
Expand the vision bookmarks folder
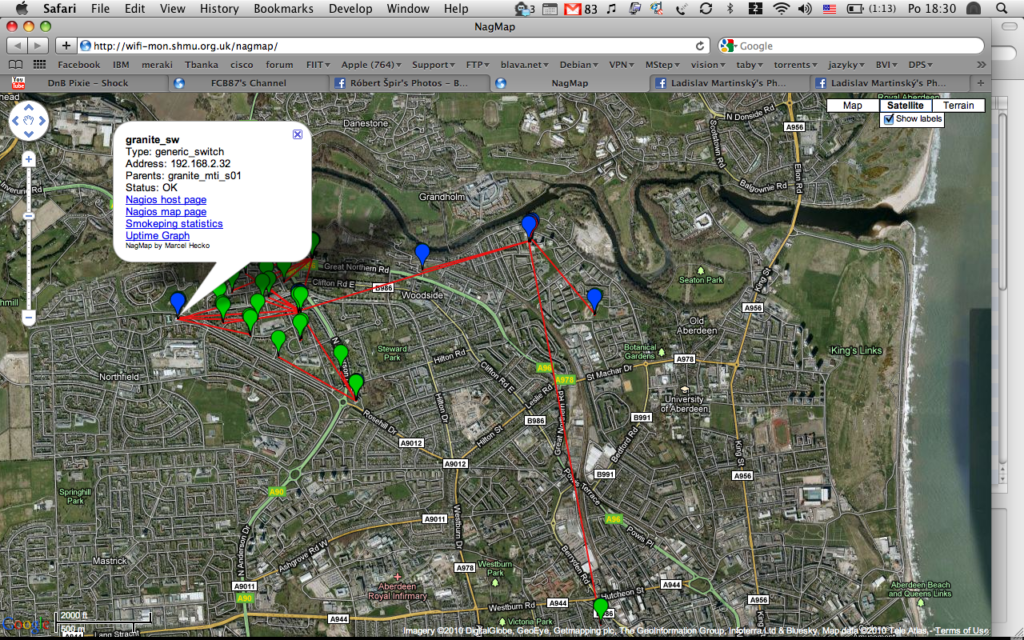[x=708, y=65]
